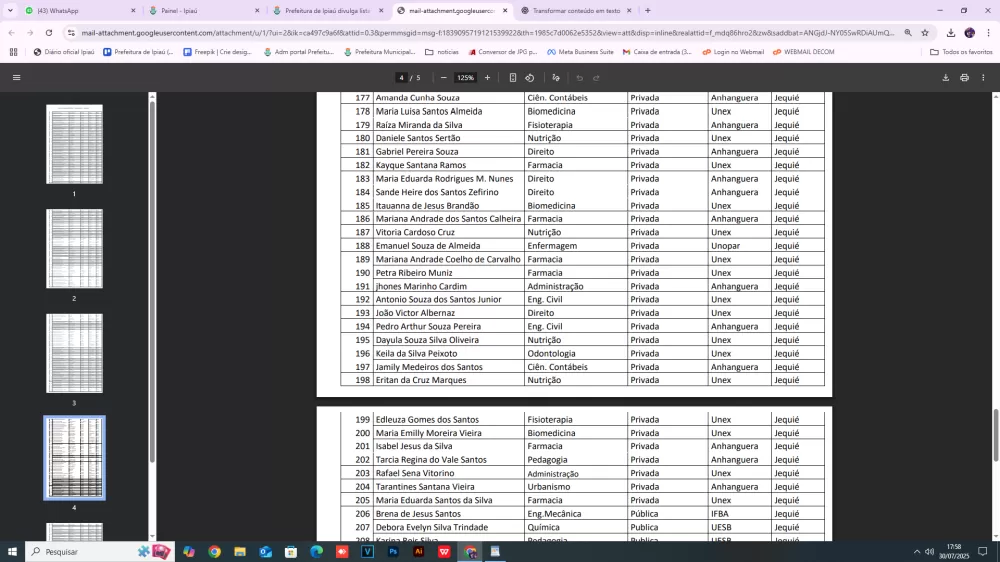Image resolution: width=1000 pixels, height=562 pixels.
Task: Bookmark this page with the star icon
Action: coord(925,32)
